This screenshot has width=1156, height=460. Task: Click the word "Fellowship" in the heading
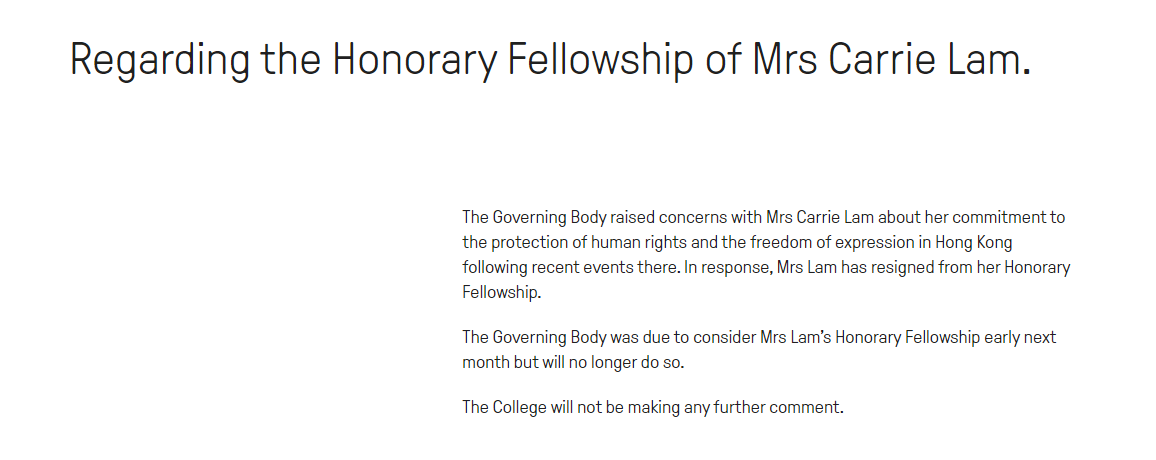pyautogui.click(x=600, y=60)
